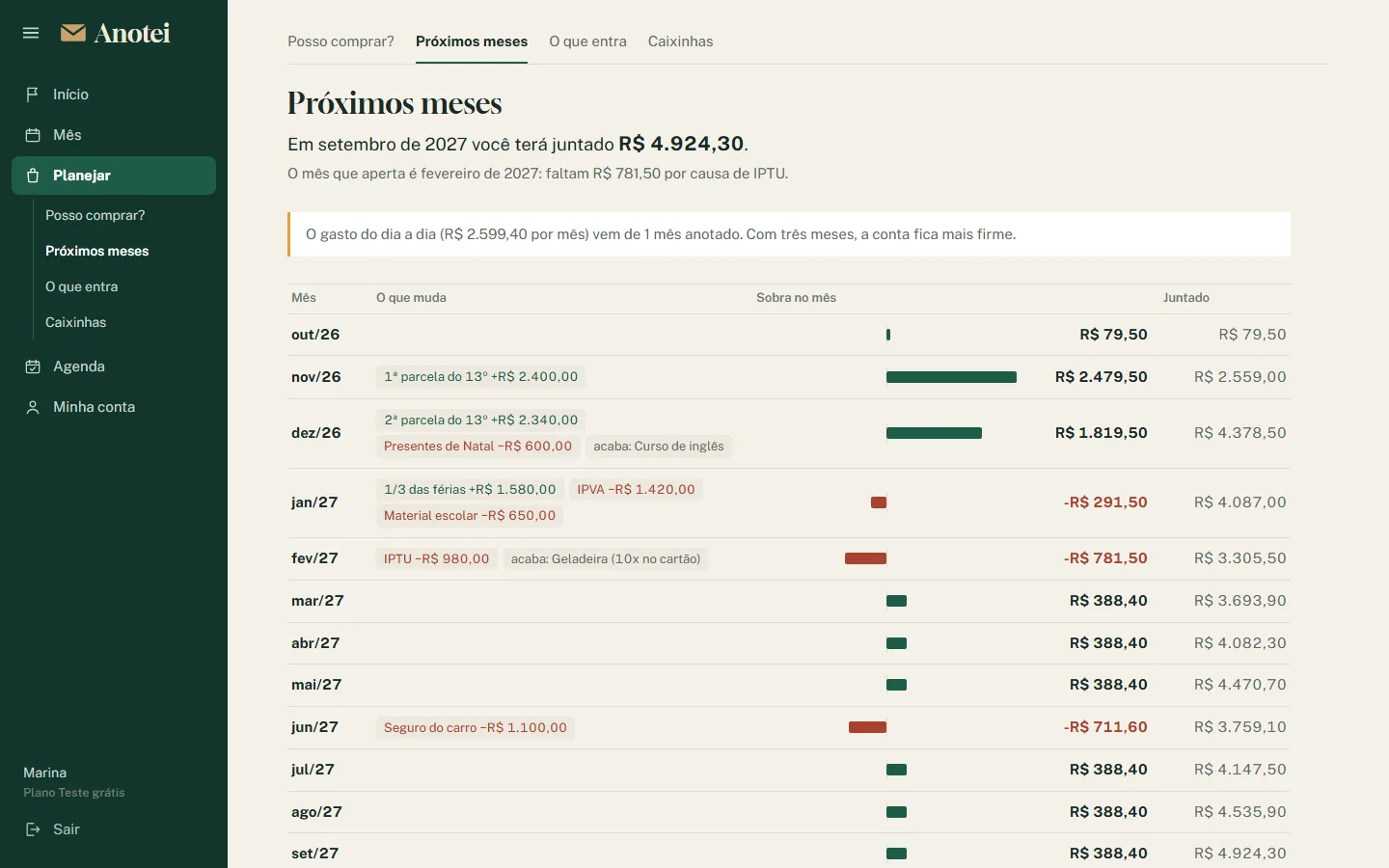Open the Planejar sidebar section
This screenshot has width=1389, height=868.
coord(114,176)
